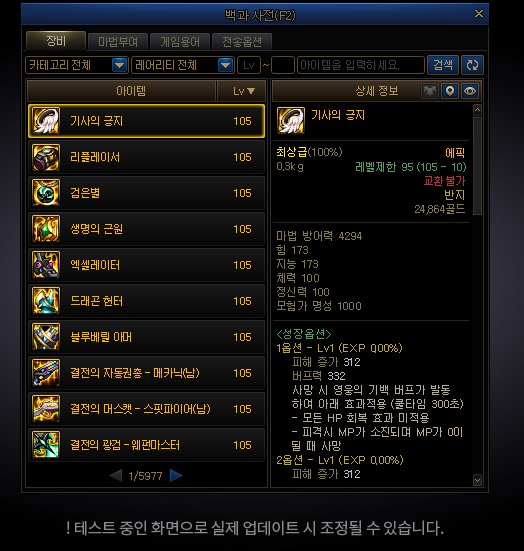524x551 pixels.
Task: Switch to the 마법부여 tab
Action: coord(118,42)
